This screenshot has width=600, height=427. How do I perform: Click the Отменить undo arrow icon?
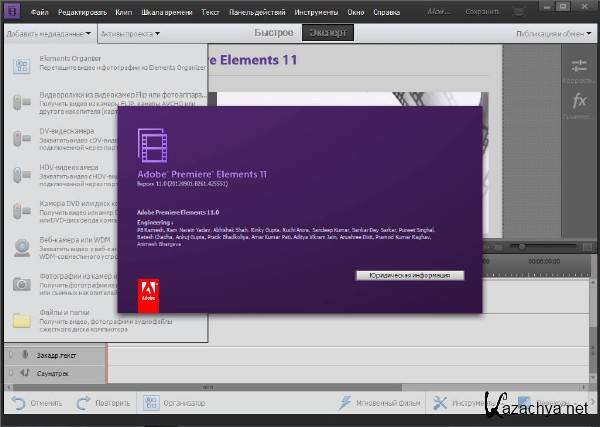tap(18, 403)
